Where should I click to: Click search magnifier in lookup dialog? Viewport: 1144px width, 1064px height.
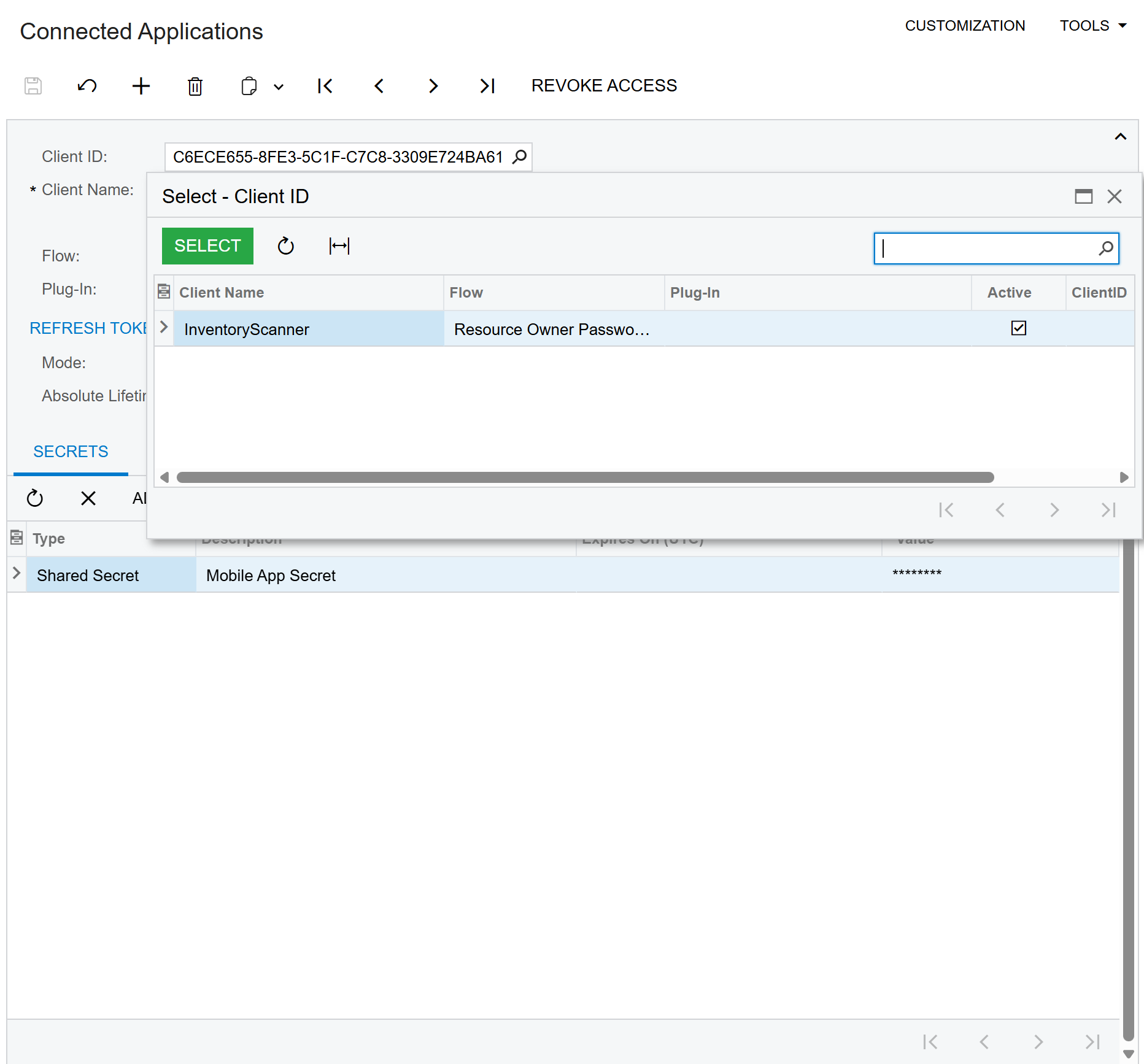pyautogui.click(x=1106, y=249)
